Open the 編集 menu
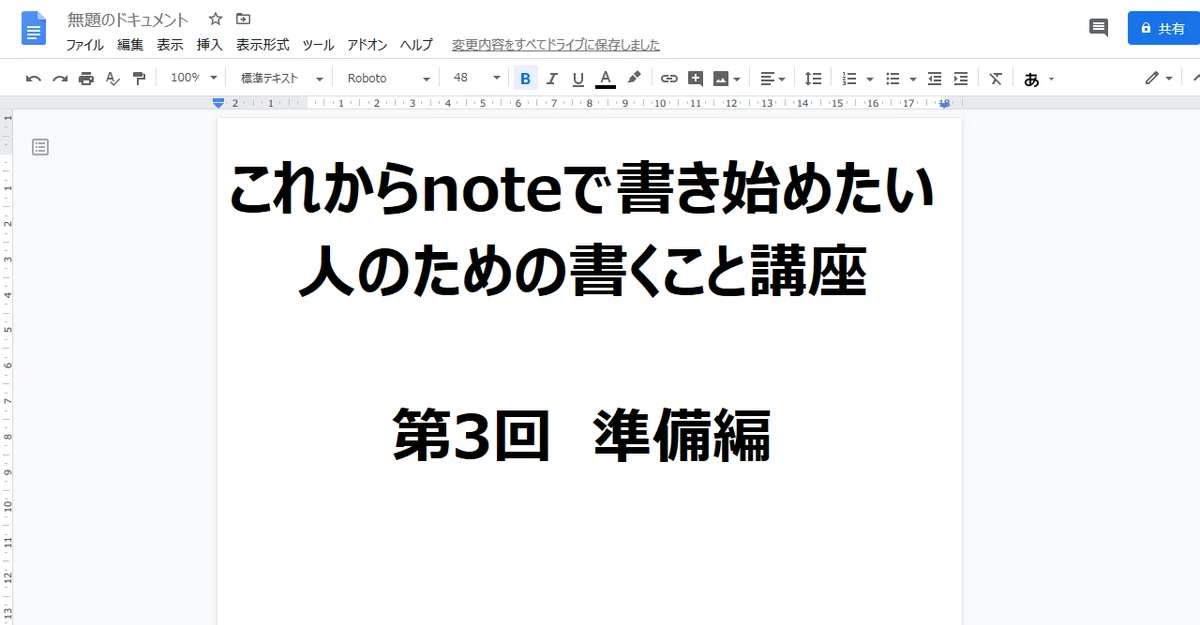 pos(130,45)
